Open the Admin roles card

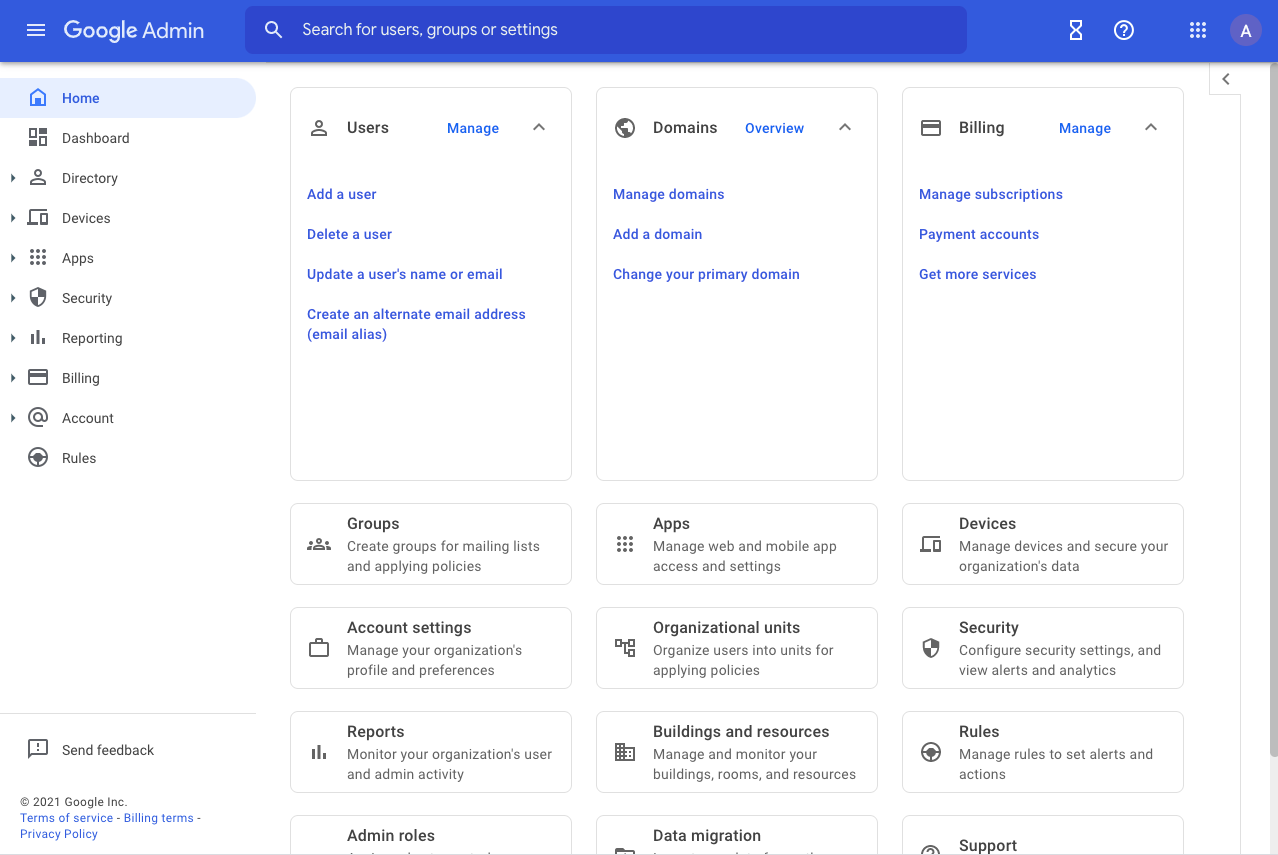tap(431, 835)
